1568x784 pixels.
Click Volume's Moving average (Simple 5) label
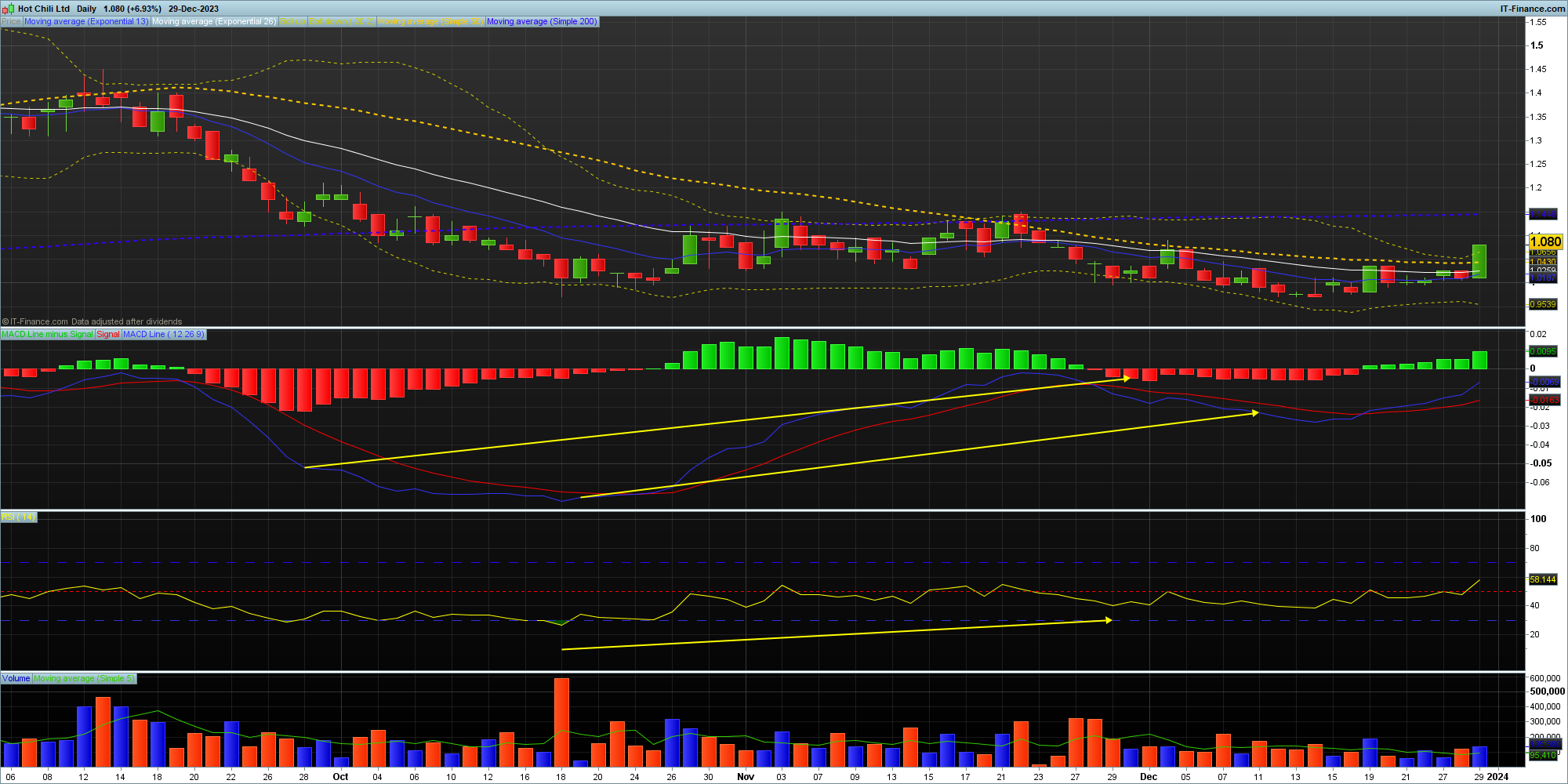point(84,679)
